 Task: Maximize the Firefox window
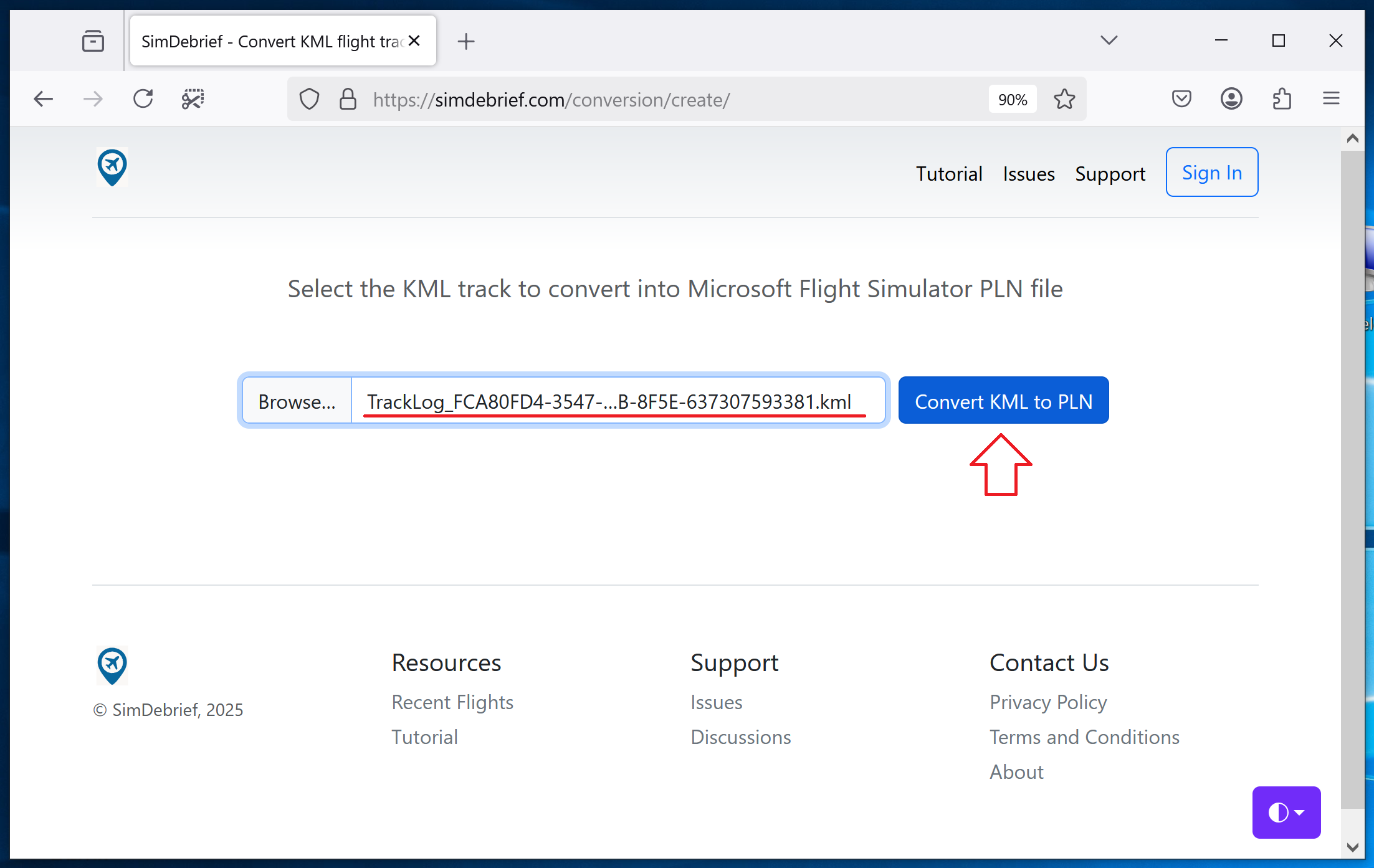1279,41
